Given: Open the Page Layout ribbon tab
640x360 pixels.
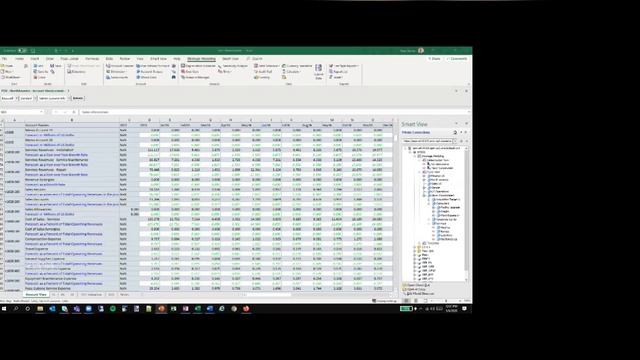Looking at the screenshot, I should (x=69, y=59).
